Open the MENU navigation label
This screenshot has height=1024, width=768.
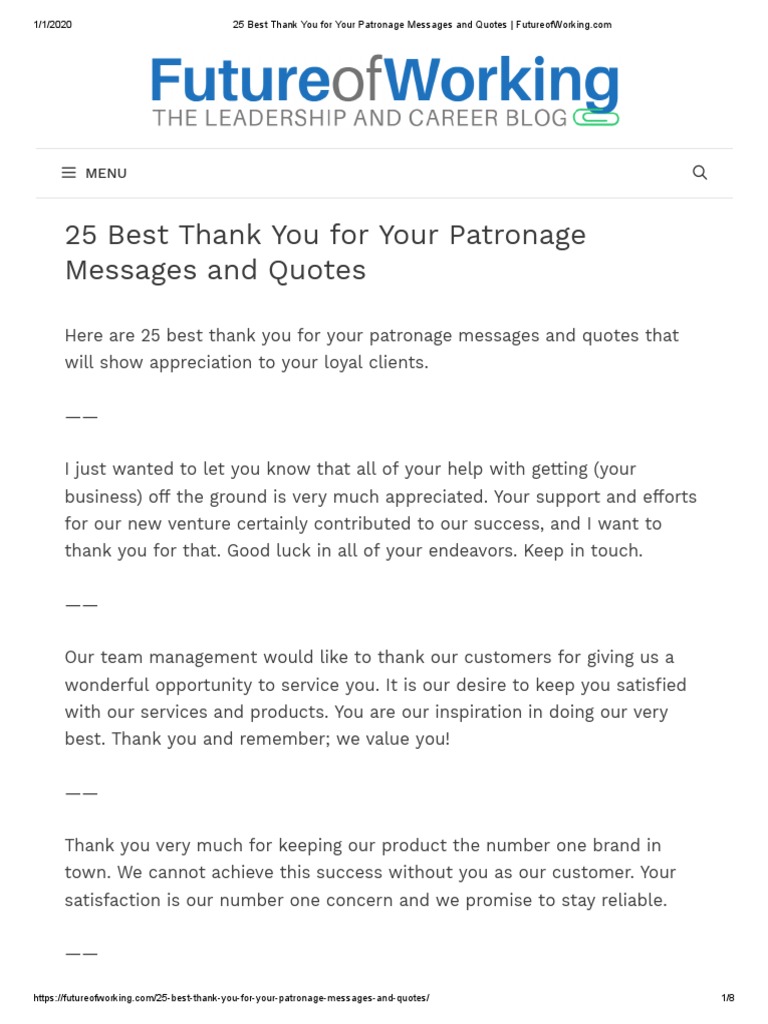(106, 173)
